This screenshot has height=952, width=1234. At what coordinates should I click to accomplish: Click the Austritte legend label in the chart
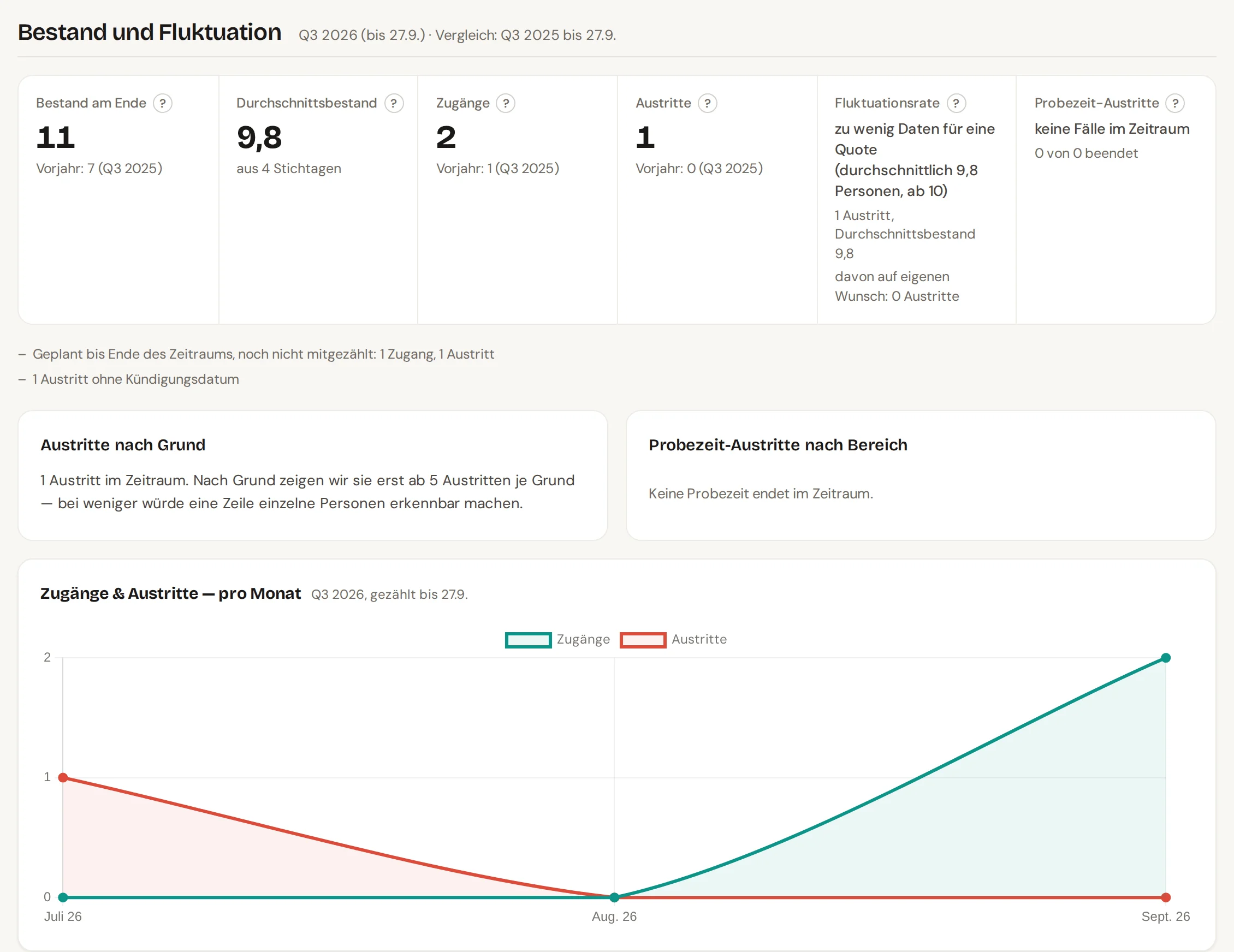[x=699, y=639]
